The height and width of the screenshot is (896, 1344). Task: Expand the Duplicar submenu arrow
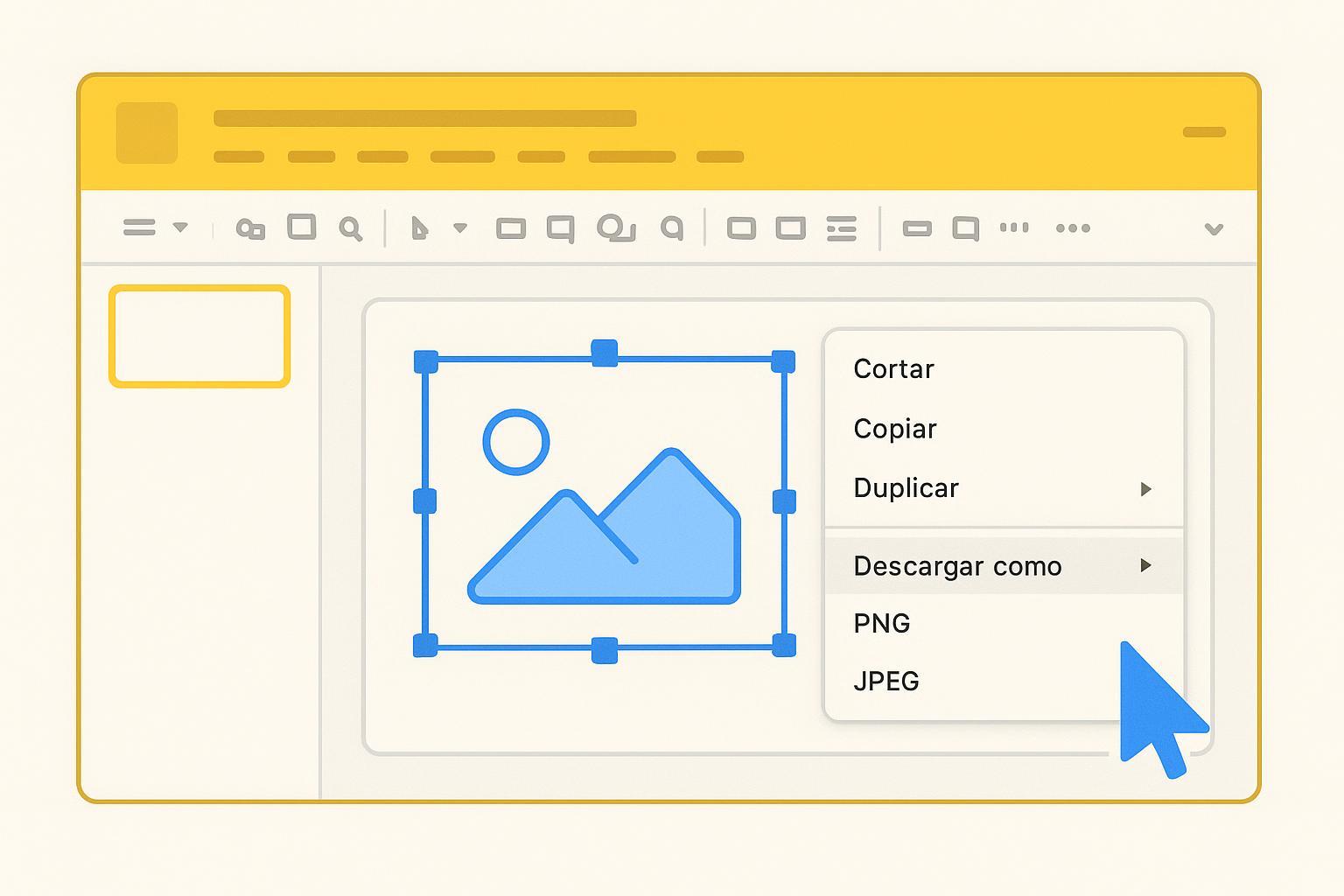tap(1145, 489)
